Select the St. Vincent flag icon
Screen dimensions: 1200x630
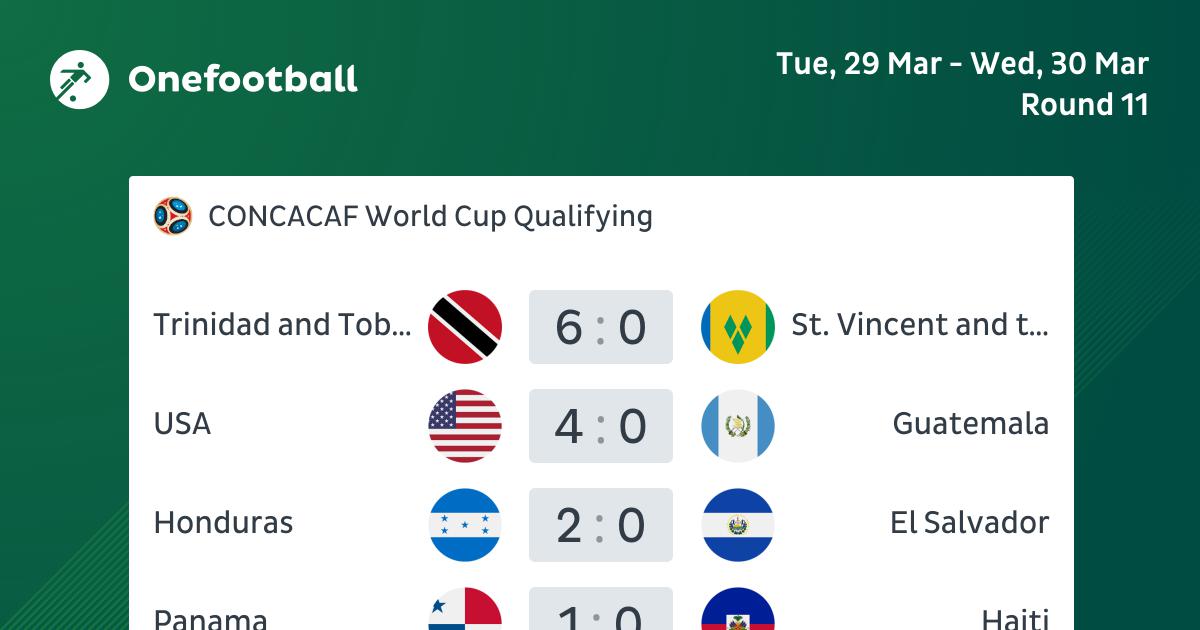[738, 326]
